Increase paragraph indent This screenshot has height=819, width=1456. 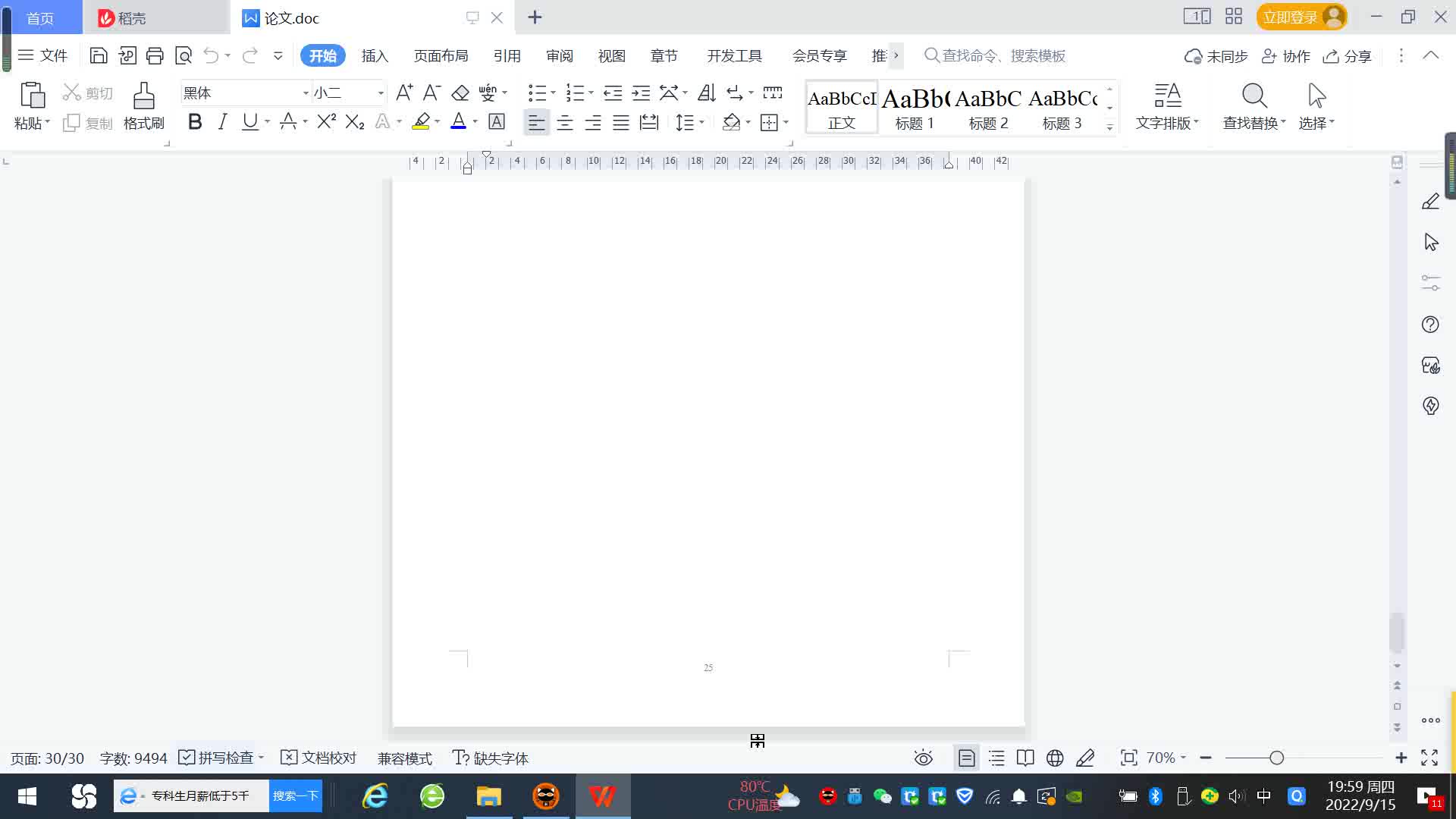tap(641, 93)
